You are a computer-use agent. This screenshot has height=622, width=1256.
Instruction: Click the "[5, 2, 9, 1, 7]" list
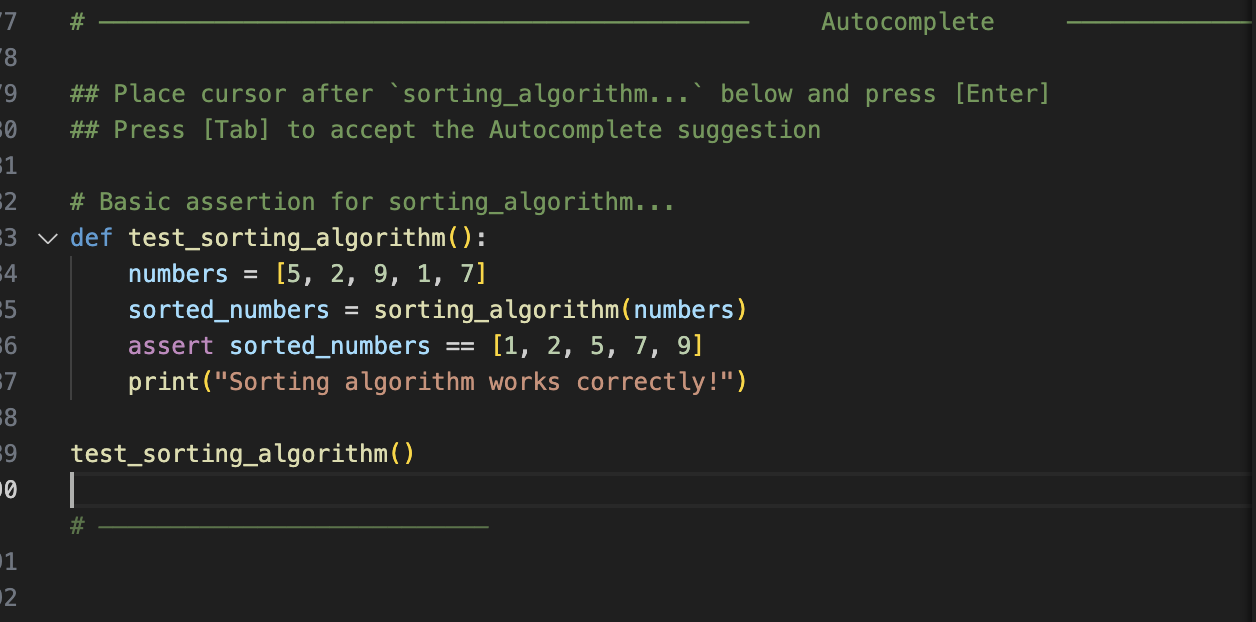pos(380,274)
